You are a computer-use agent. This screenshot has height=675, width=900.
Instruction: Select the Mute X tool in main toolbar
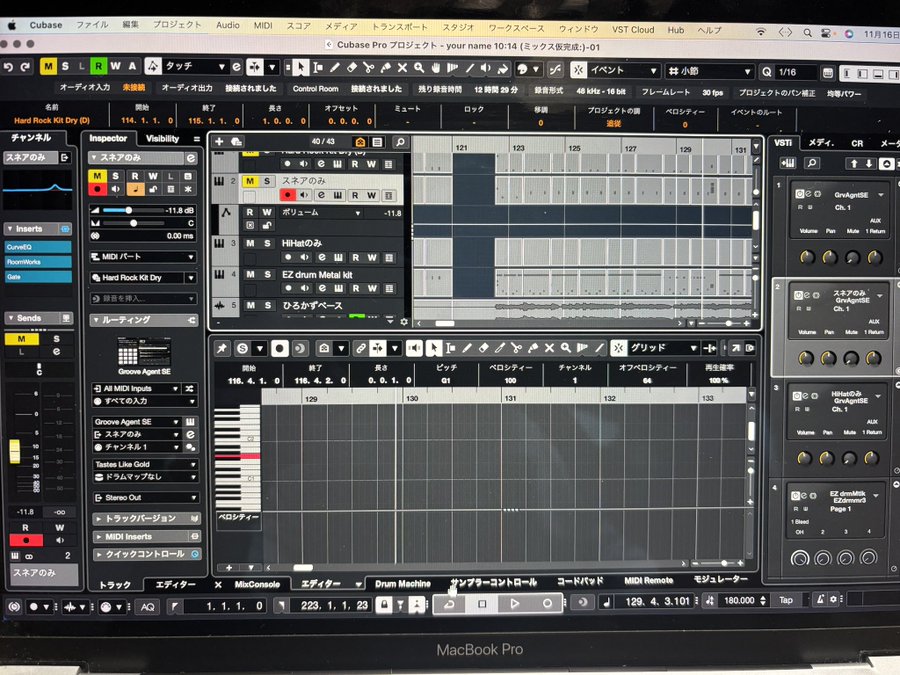402,68
